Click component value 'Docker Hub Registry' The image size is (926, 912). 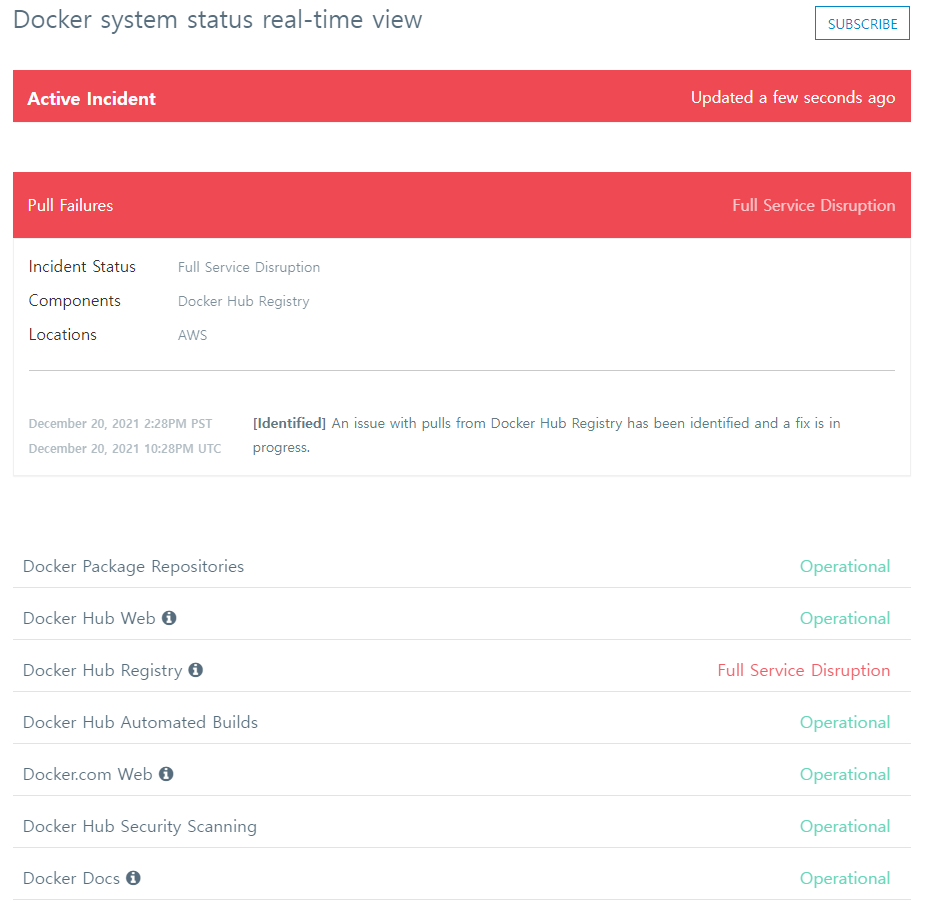pos(243,302)
